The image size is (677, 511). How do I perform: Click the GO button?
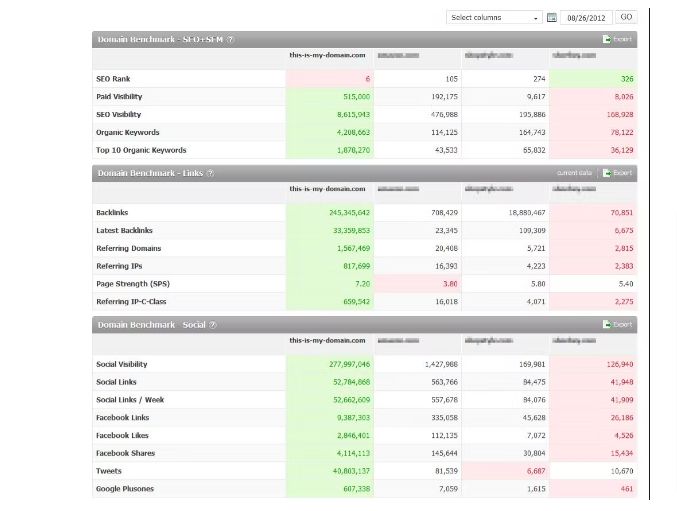(x=626, y=17)
